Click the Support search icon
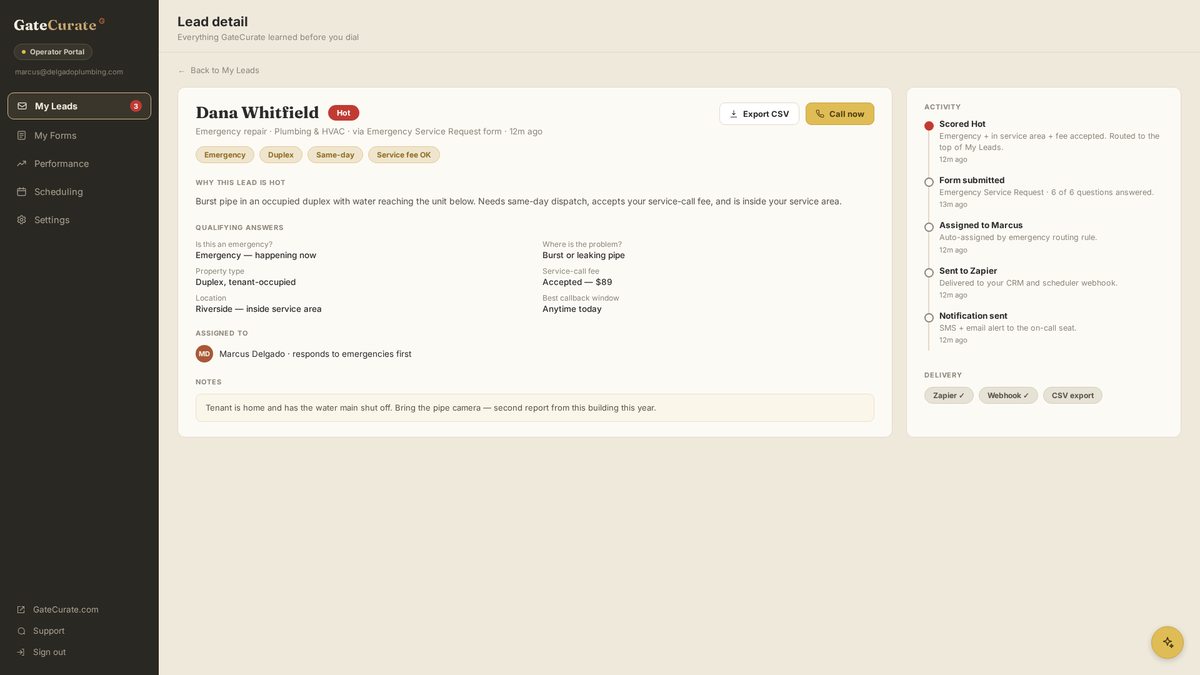Viewport: 1200px width, 675px height. tap(21, 631)
